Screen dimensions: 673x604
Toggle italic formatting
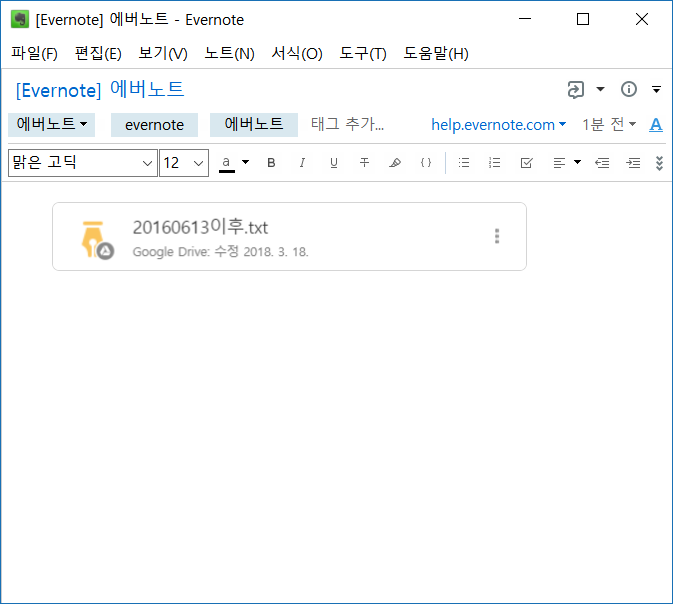(302, 163)
